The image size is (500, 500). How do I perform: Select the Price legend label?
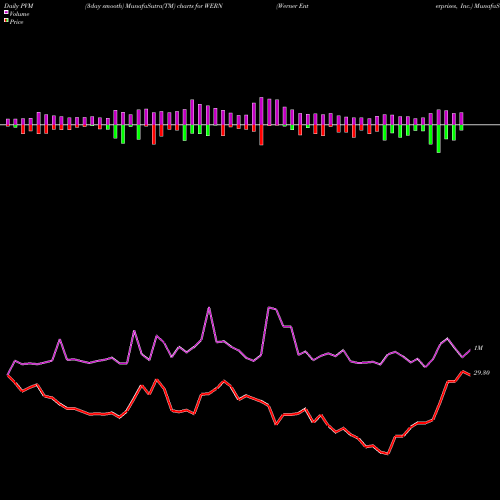tap(16, 22)
